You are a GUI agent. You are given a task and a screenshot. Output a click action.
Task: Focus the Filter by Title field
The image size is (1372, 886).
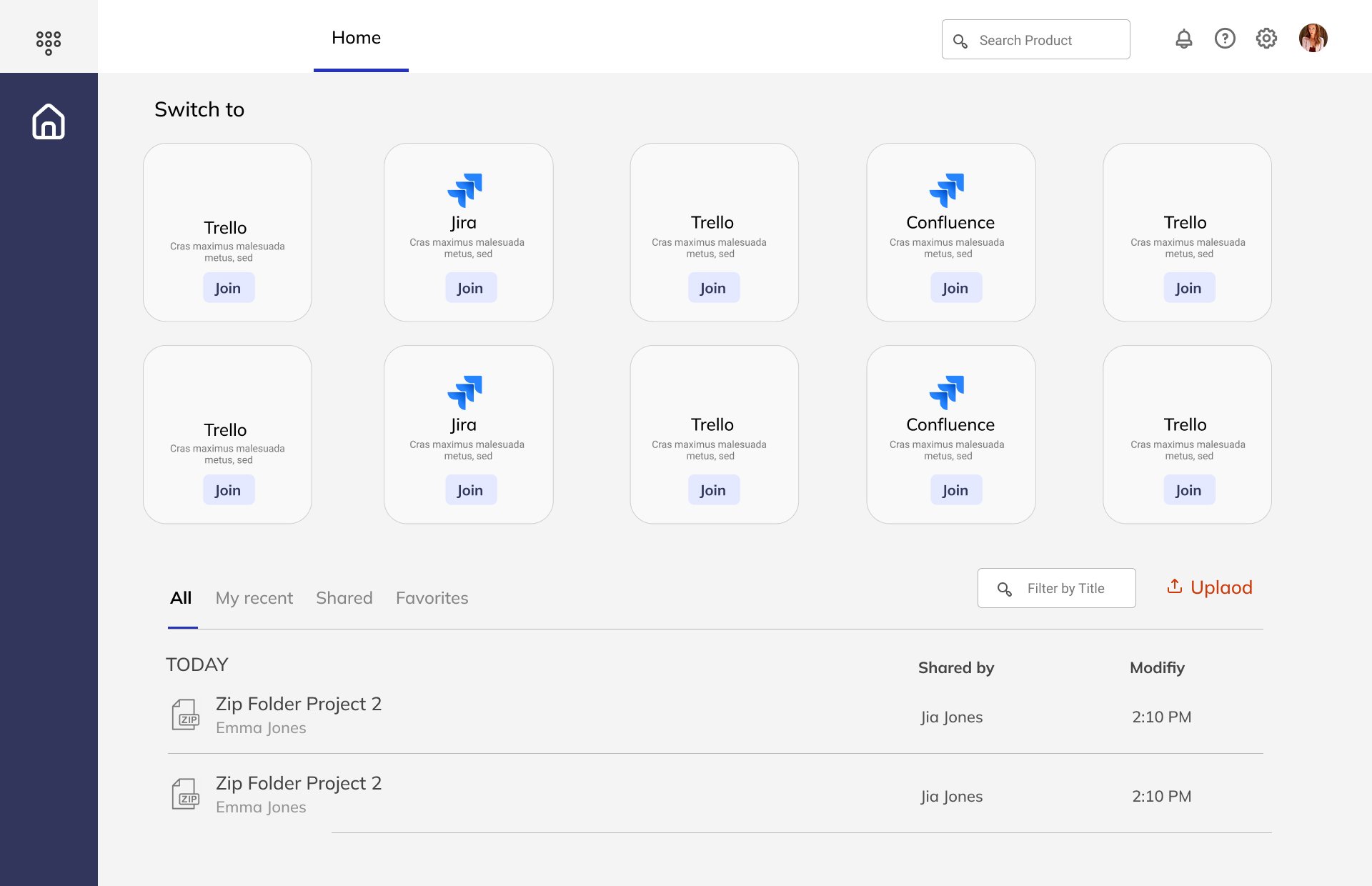pyautogui.click(x=1056, y=588)
